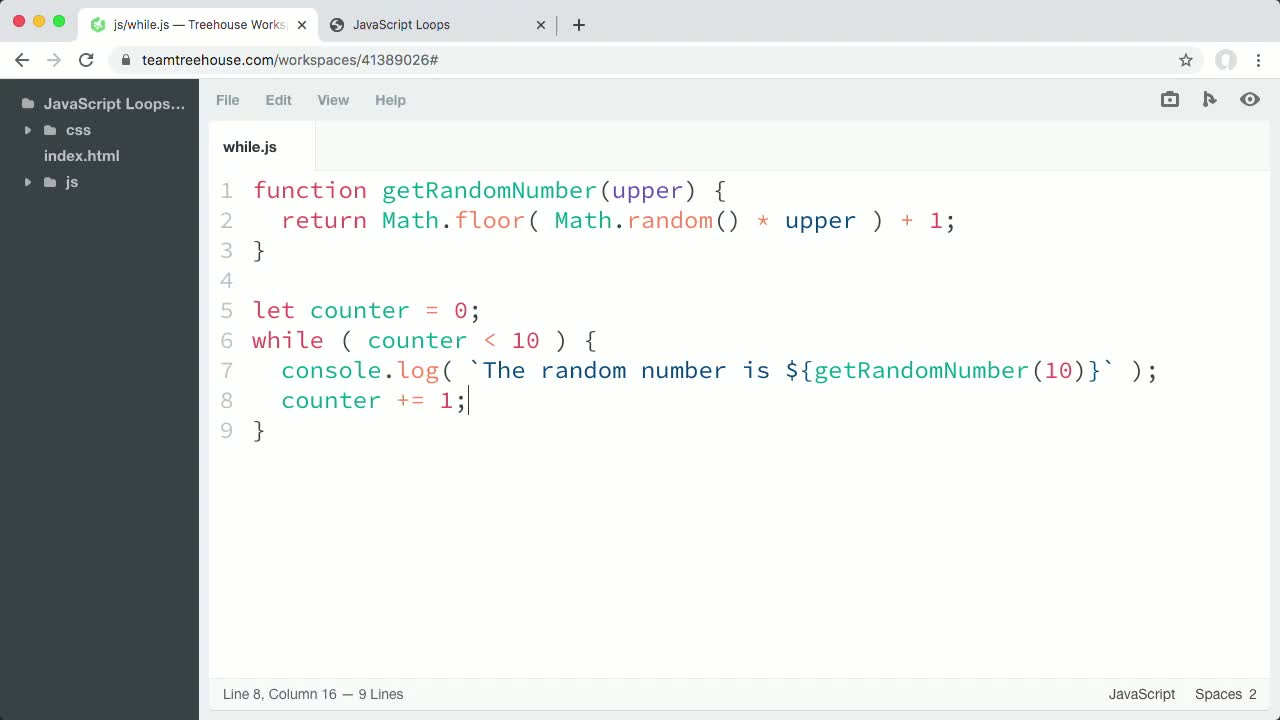Open Chrome's three-dot menu

[1259, 60]
